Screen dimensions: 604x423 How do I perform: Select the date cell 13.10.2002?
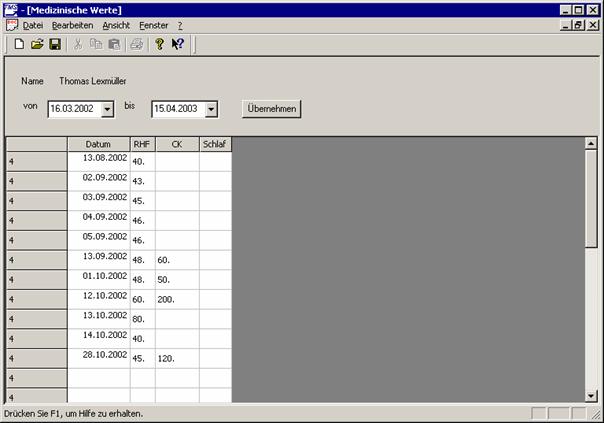tap(99, 319)
